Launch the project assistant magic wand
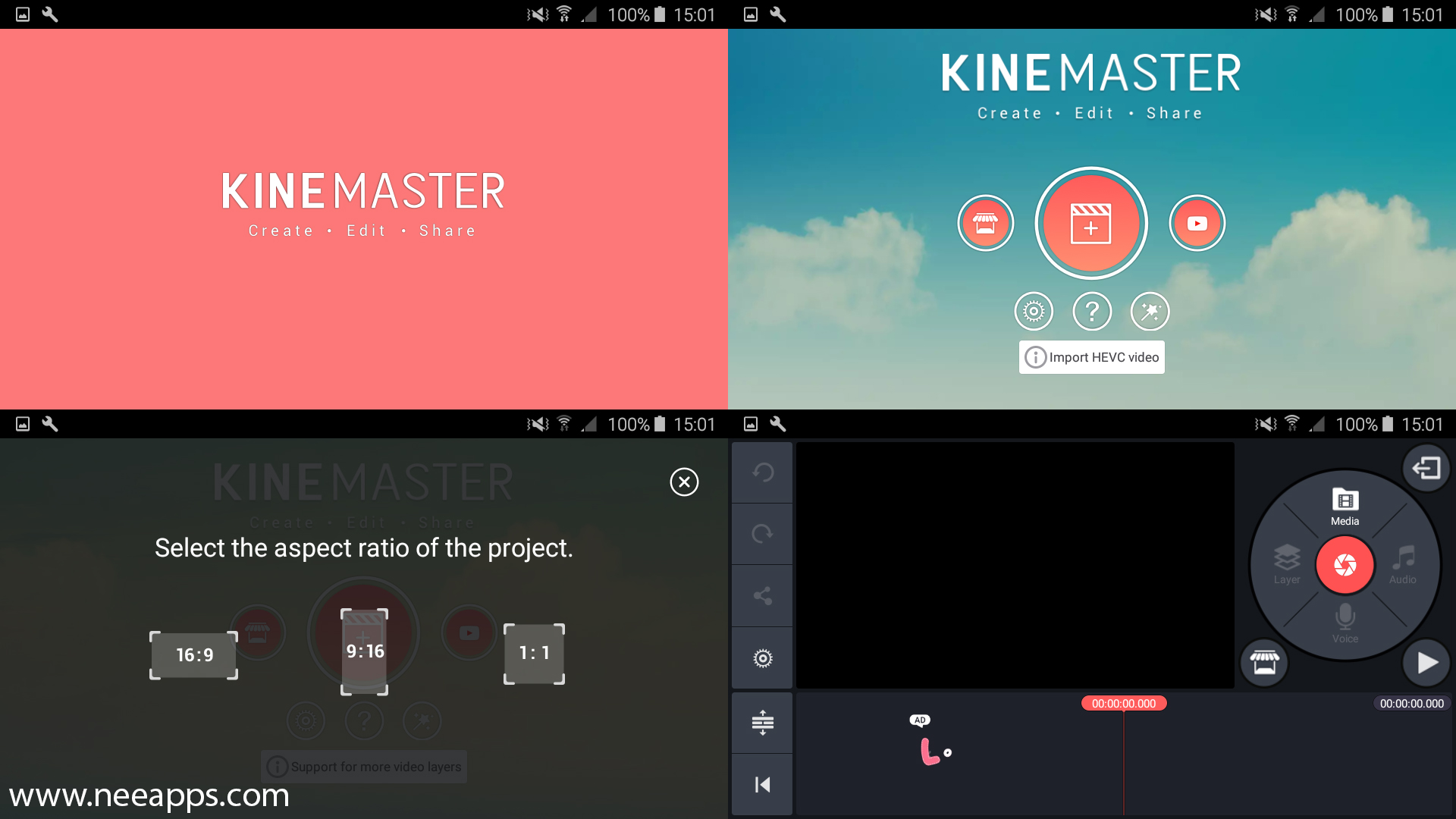Screen dimensions: 1456x819 (x=1150, y=311)
